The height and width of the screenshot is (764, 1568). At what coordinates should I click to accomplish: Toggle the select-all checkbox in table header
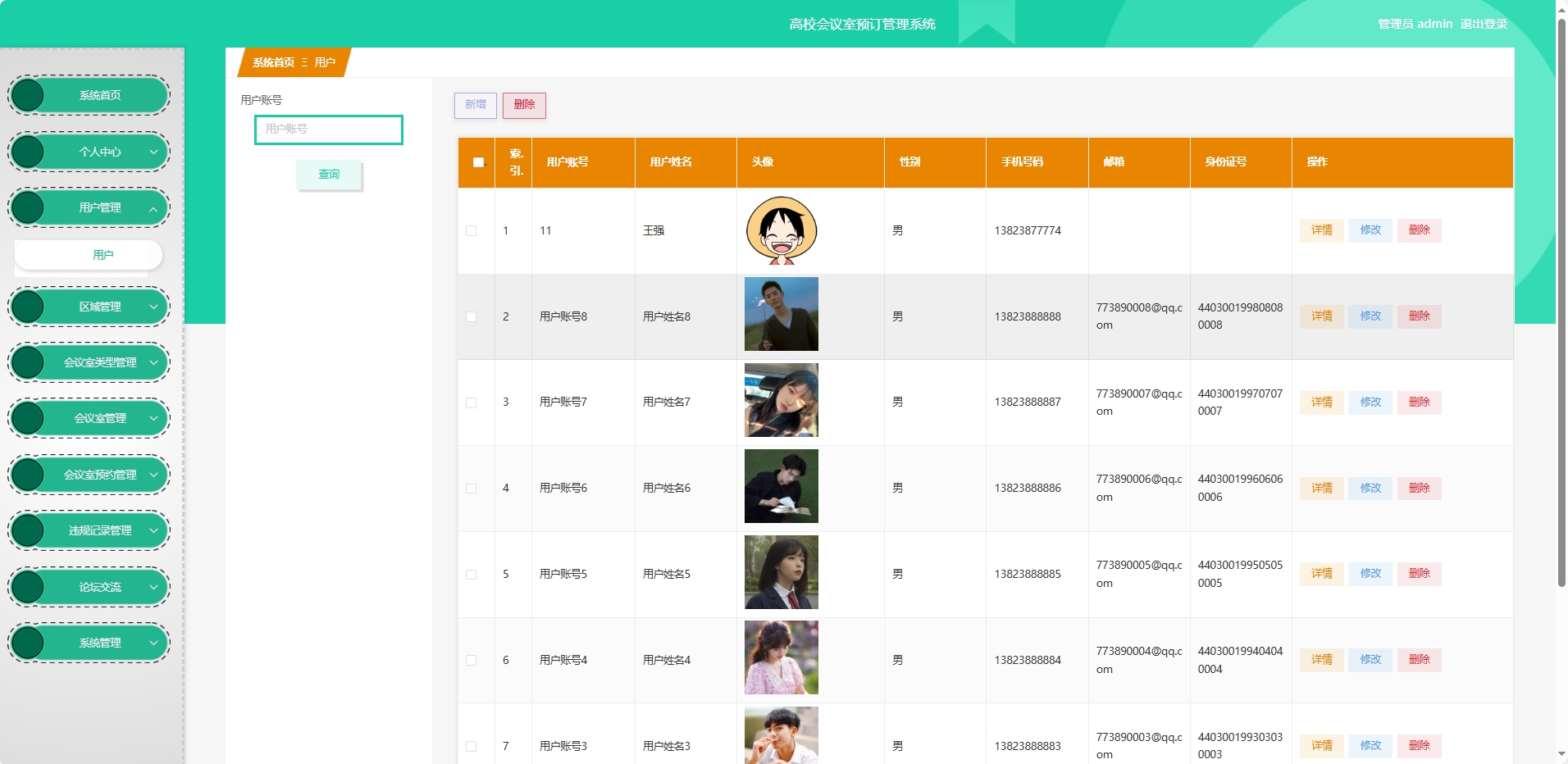(478, 162)
